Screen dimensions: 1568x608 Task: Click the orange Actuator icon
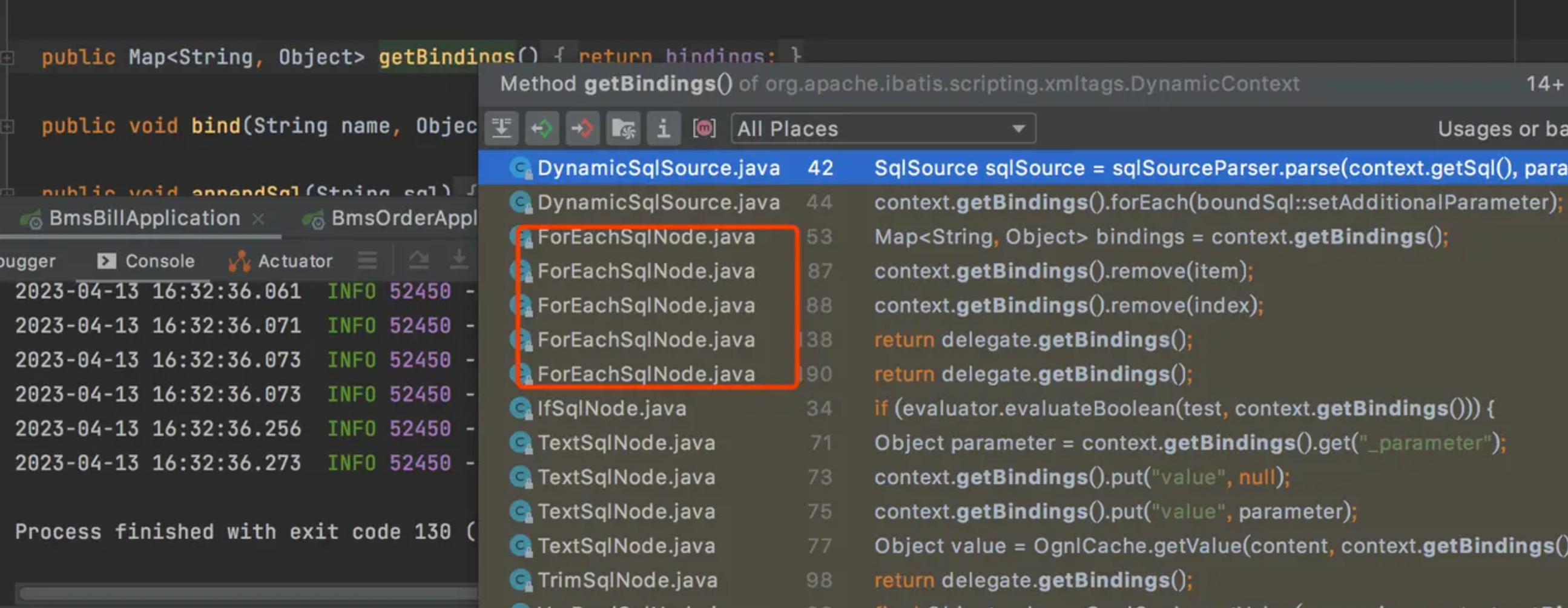tap(239, 261)
